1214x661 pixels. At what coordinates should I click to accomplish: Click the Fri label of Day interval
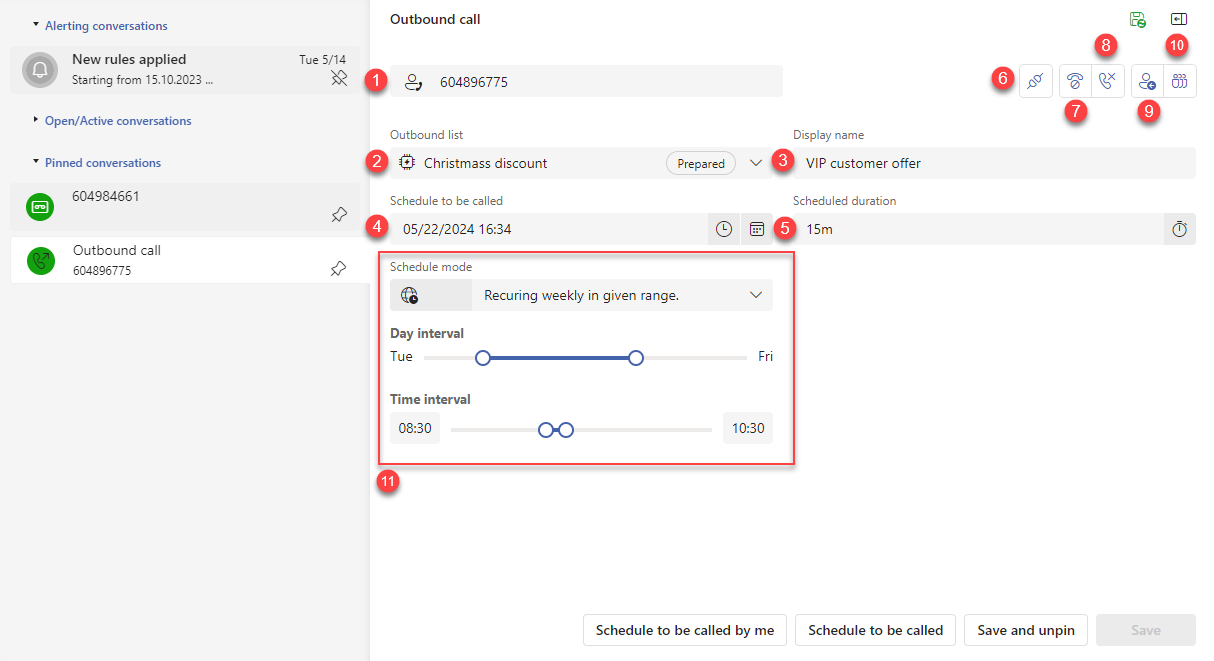click(766, 356)
